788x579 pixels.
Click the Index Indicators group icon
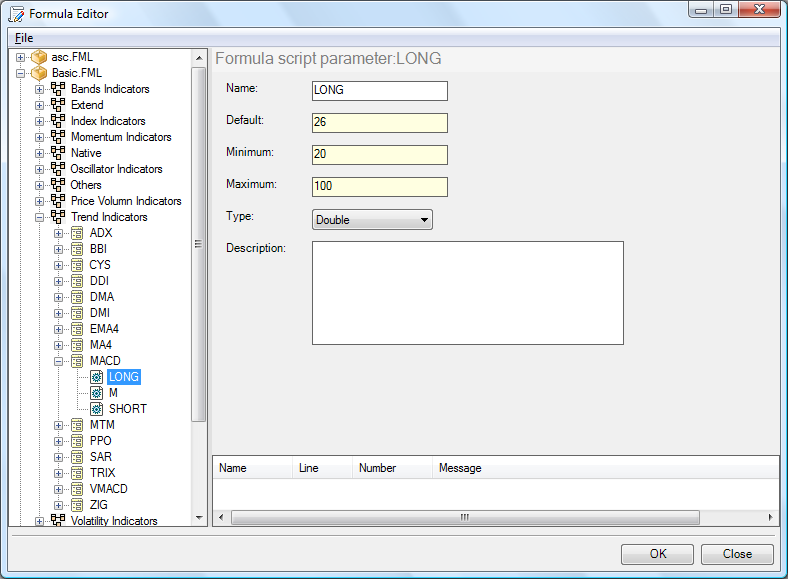[x=58, y=121]
